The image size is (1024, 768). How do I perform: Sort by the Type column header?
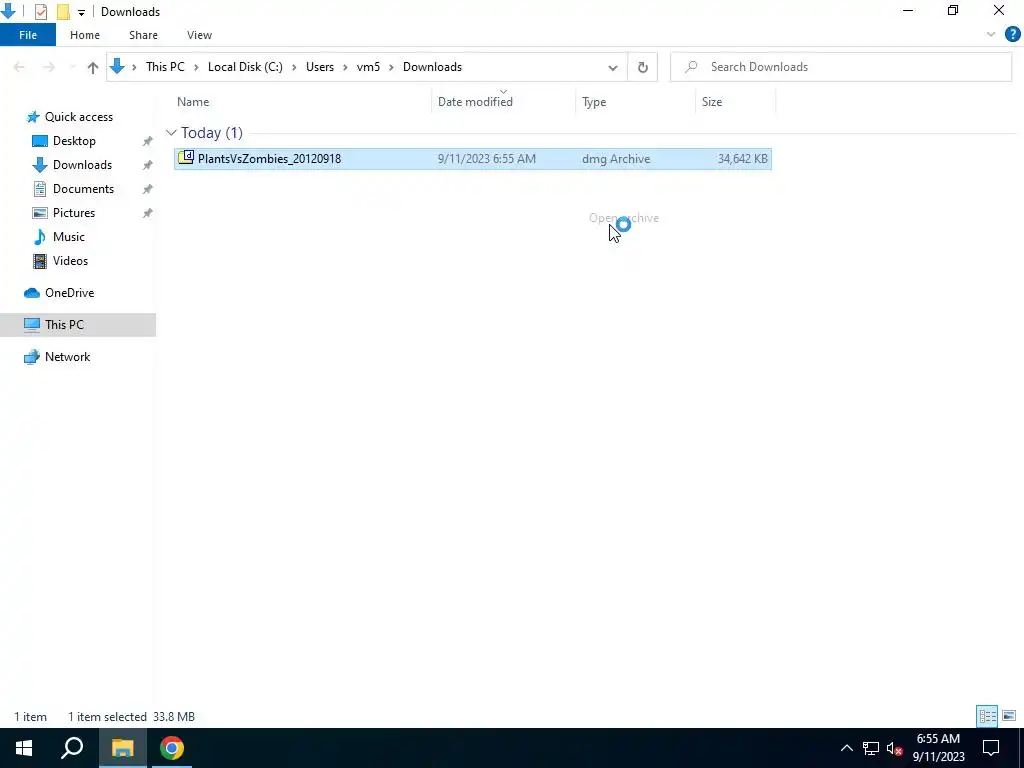click(x=594, y=102)
